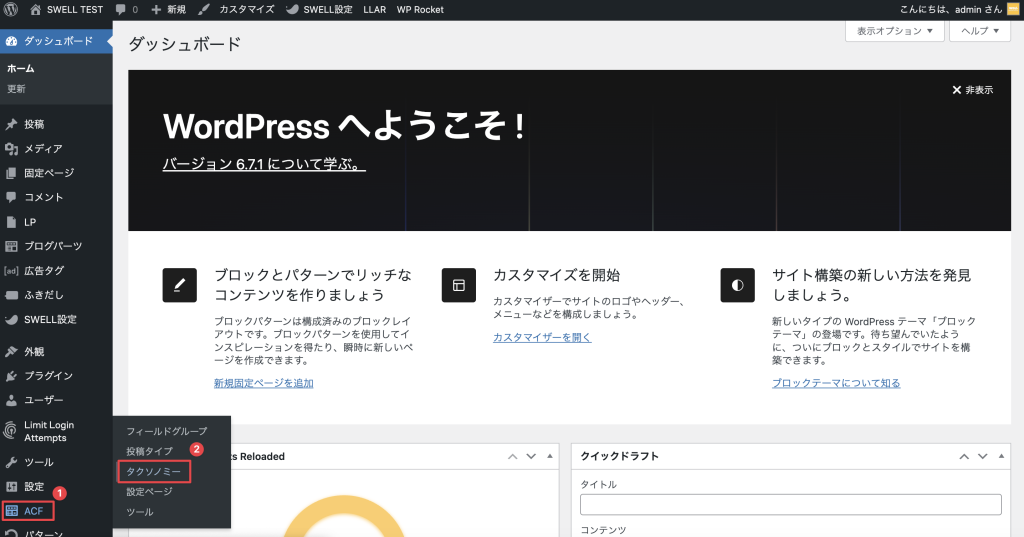
Task: Open 投稿 pushpin menu icon
Action: pyautogui.click(x=11, y=124)
